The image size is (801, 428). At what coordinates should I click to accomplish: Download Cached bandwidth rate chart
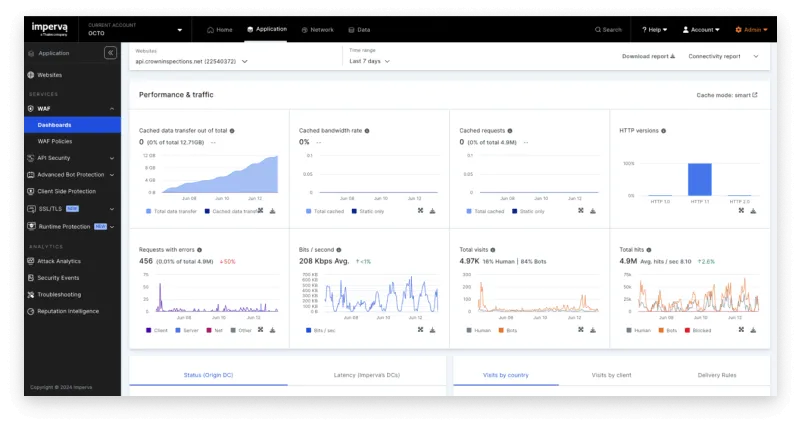433,211
